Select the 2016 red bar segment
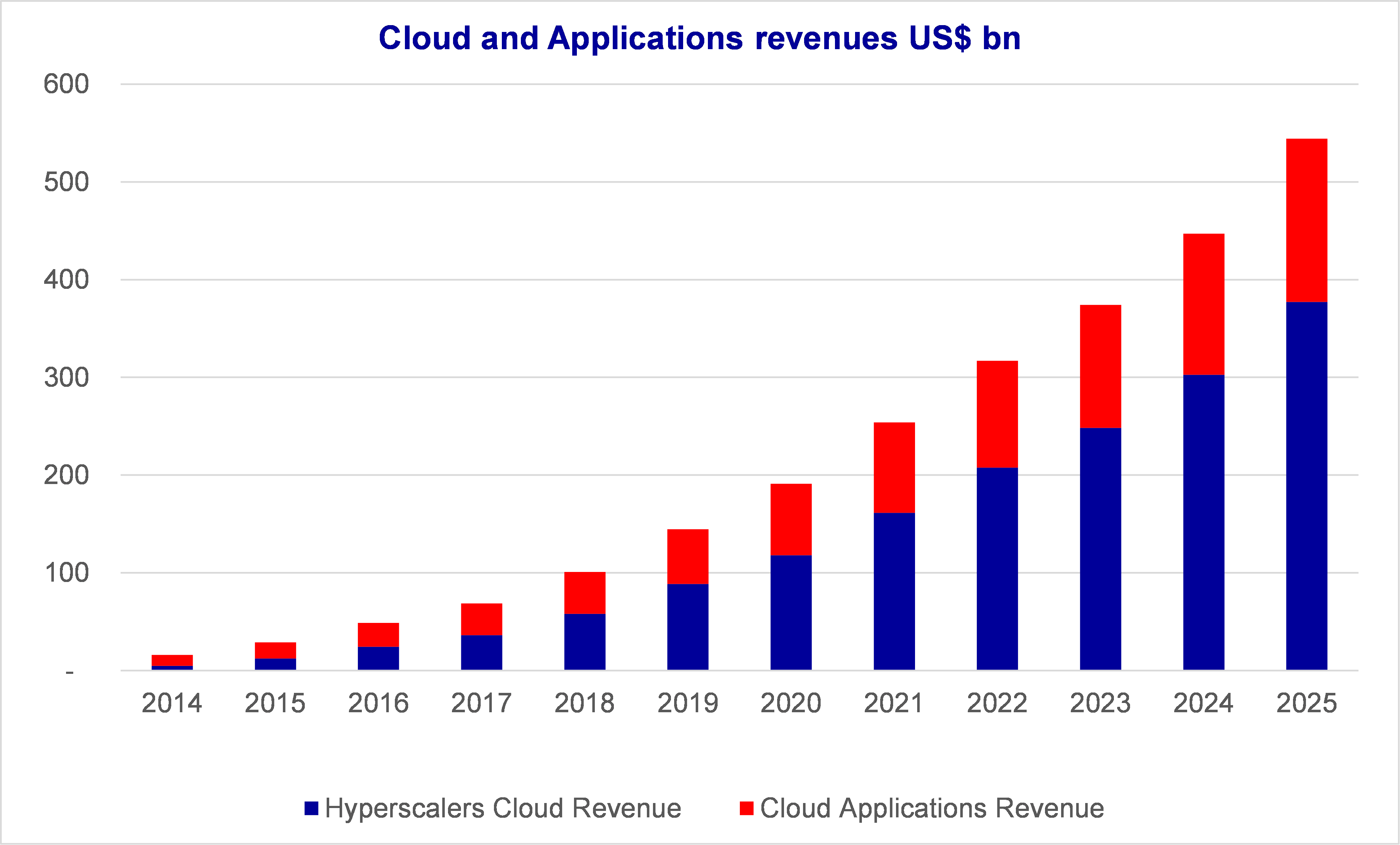1400x845 pixels. click(378, 634)
